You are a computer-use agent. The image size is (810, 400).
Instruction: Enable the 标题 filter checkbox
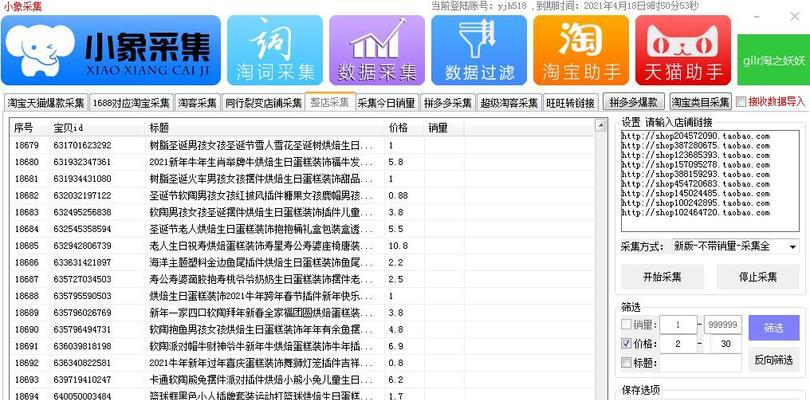tap(626, 362)
